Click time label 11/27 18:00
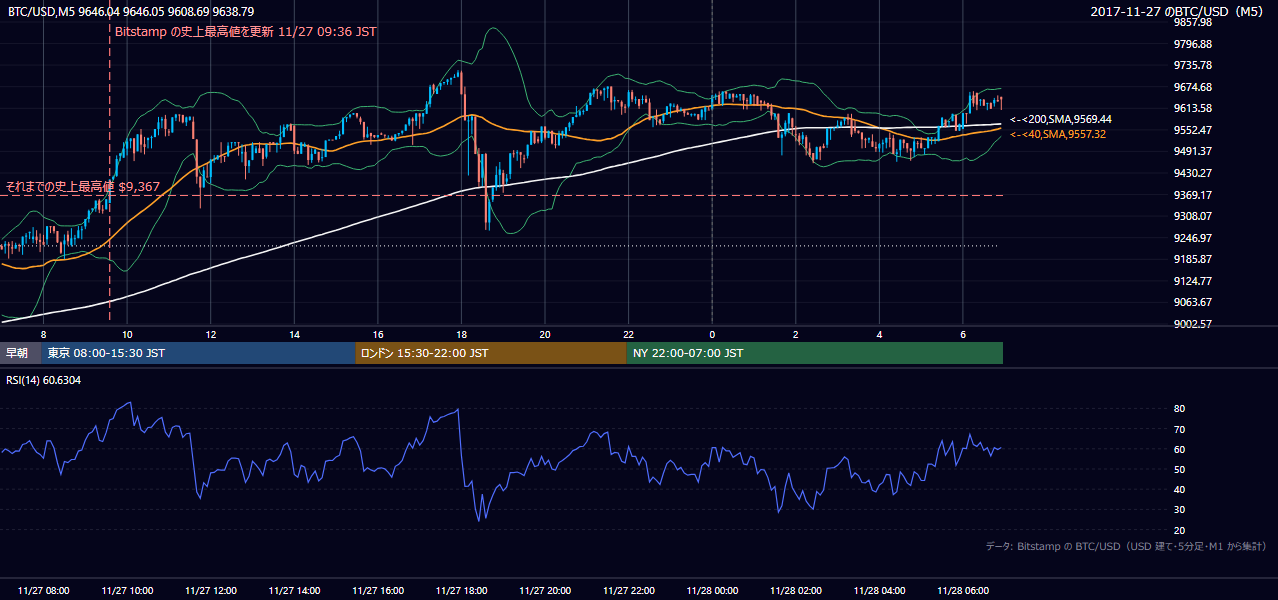The image size is (1278, 600). pos(461,590)
